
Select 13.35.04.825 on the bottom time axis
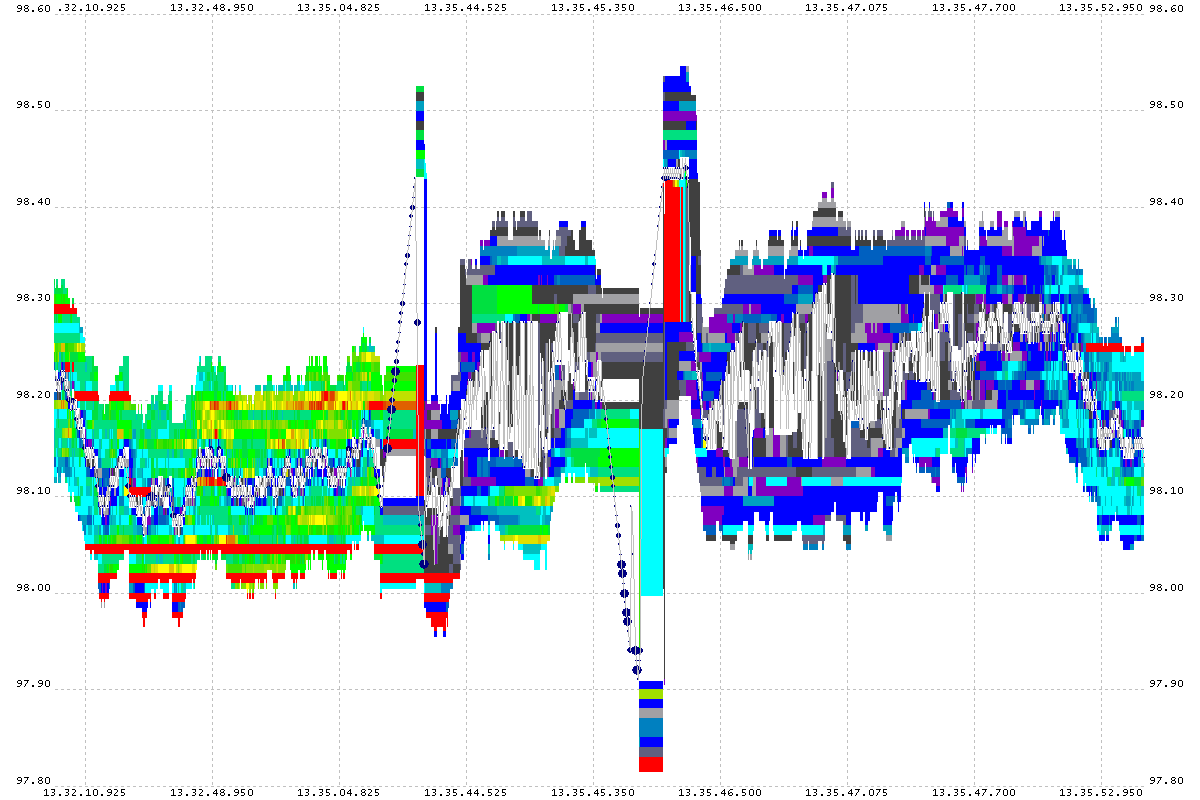(339, 792)
